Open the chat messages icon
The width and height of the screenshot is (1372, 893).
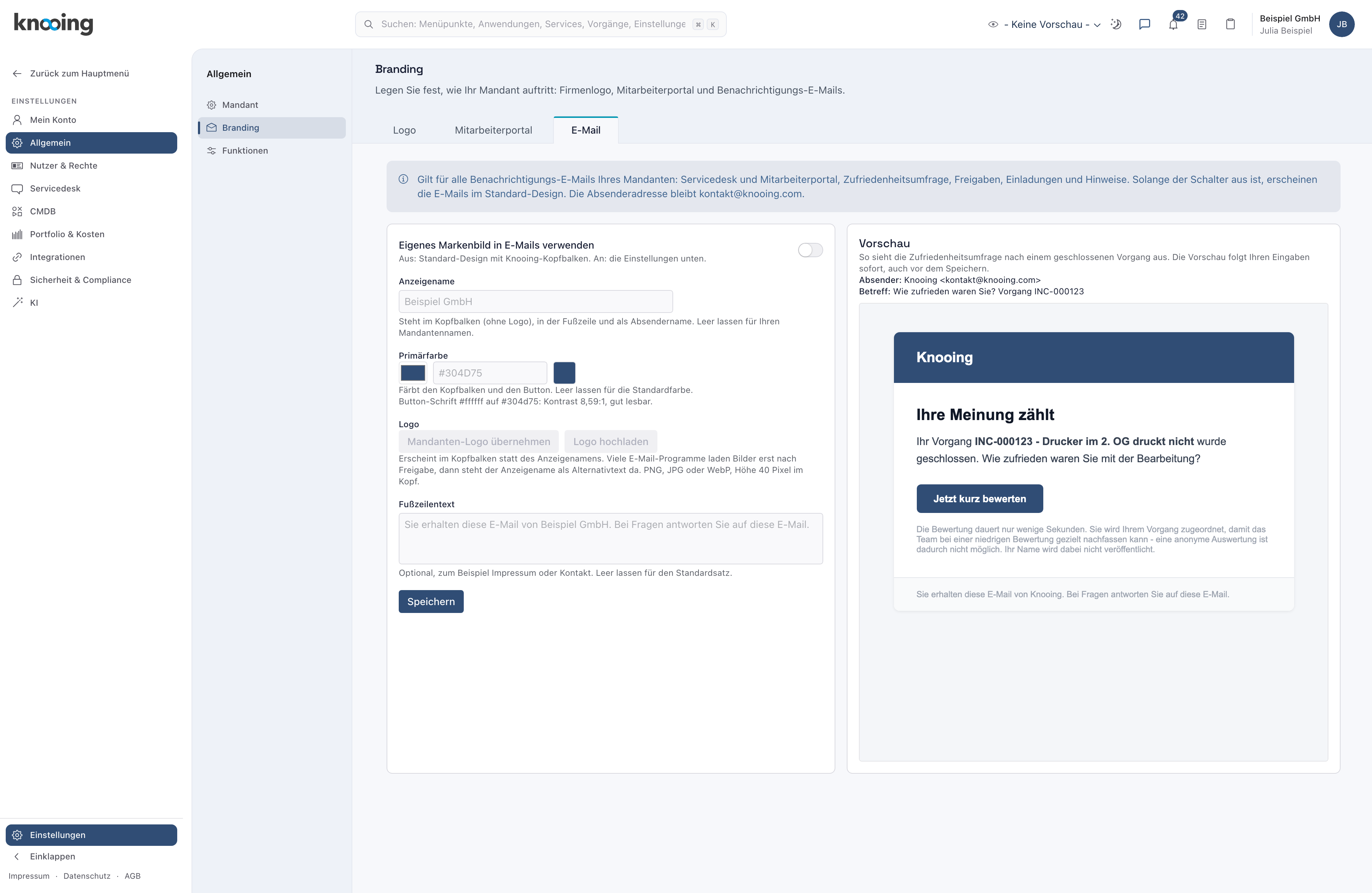coord(1144,24)
